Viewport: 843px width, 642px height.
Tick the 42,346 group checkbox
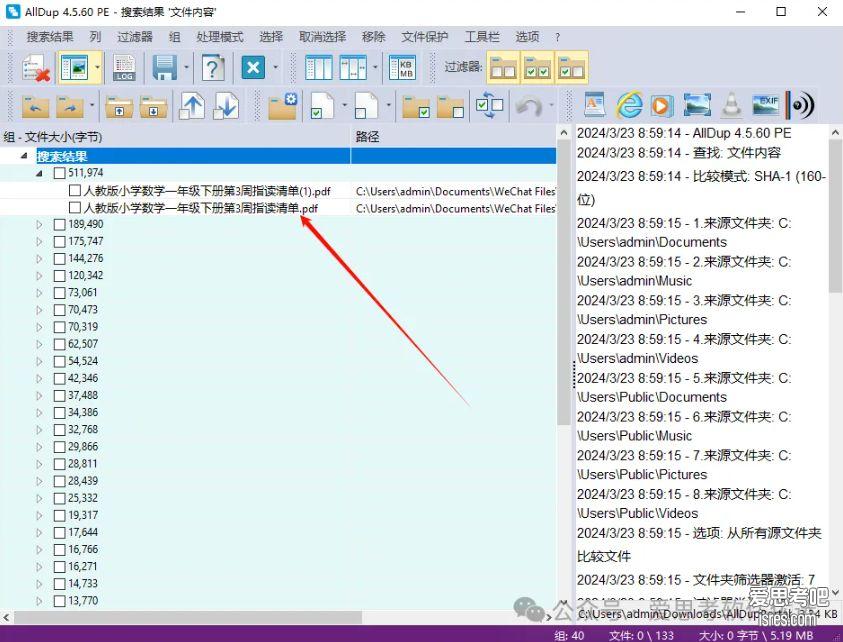pos(60,379)
